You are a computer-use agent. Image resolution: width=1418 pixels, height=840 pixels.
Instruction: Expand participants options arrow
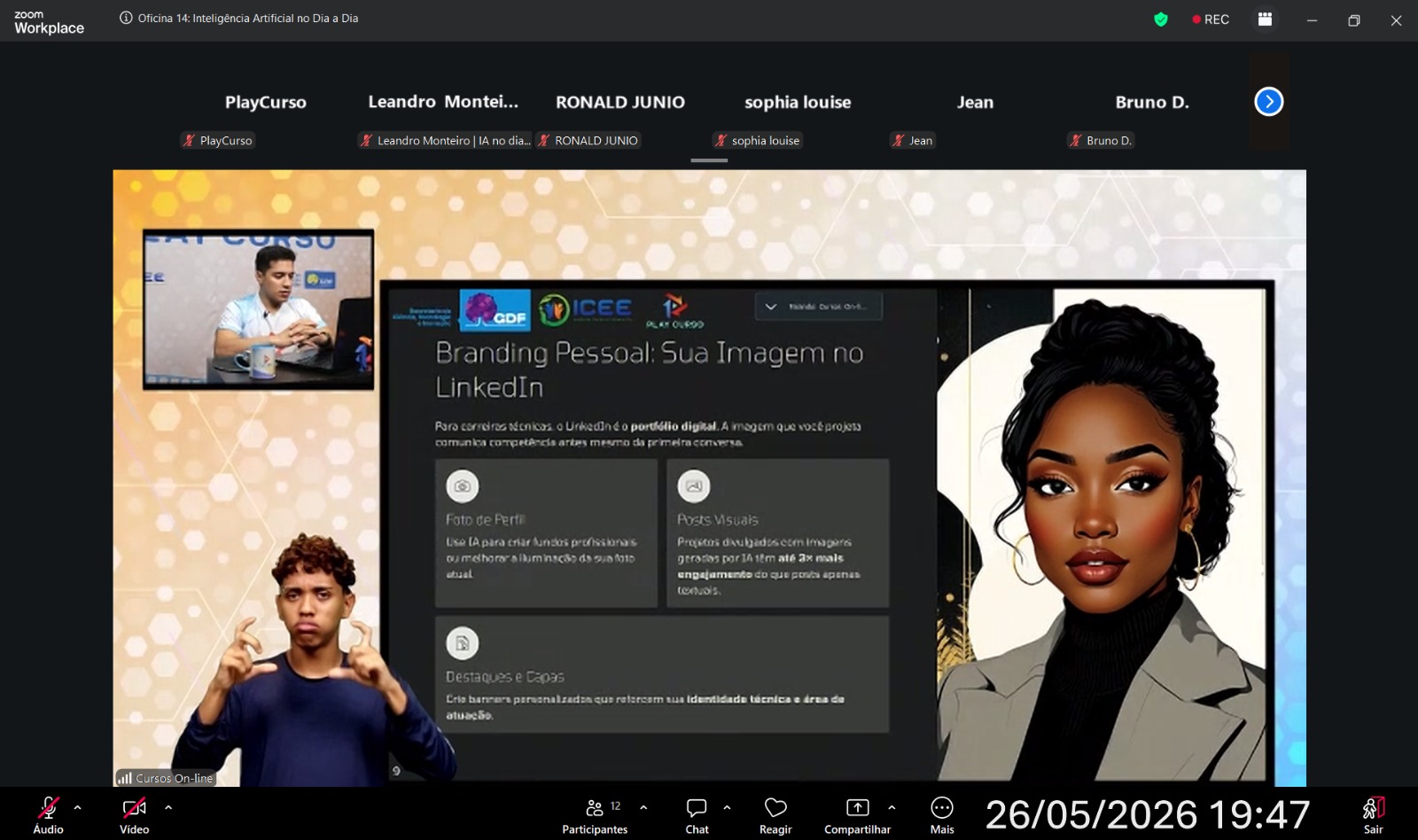pos(643,808)
